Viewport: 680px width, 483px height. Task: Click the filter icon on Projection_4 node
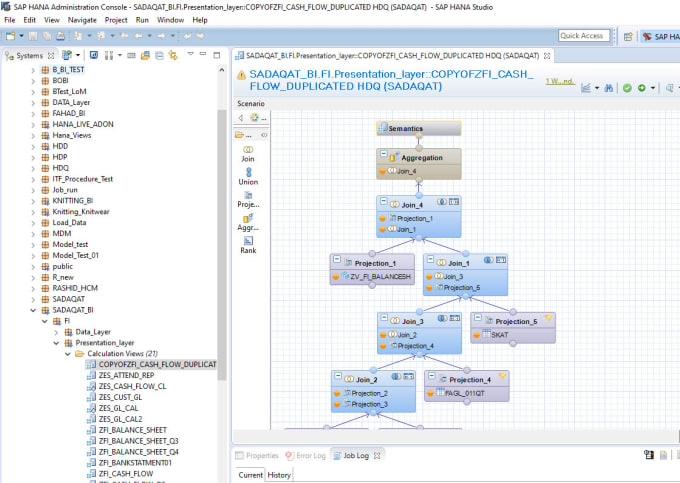(502, 376)
